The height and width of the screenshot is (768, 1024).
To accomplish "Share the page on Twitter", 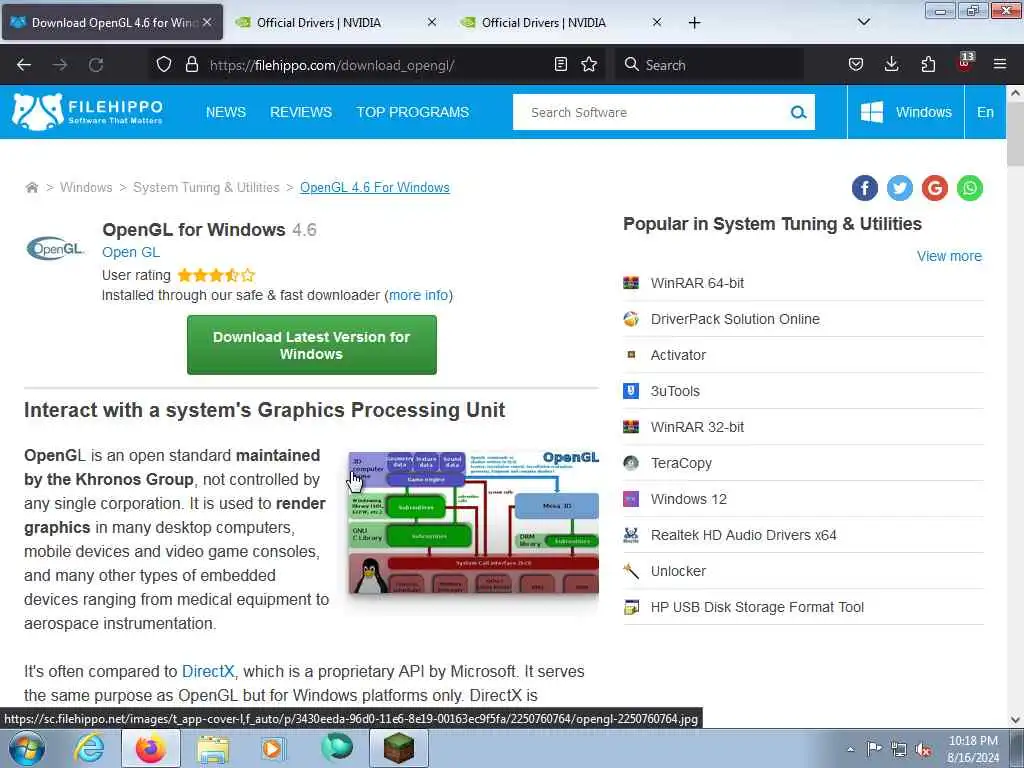I will point(900,188).
